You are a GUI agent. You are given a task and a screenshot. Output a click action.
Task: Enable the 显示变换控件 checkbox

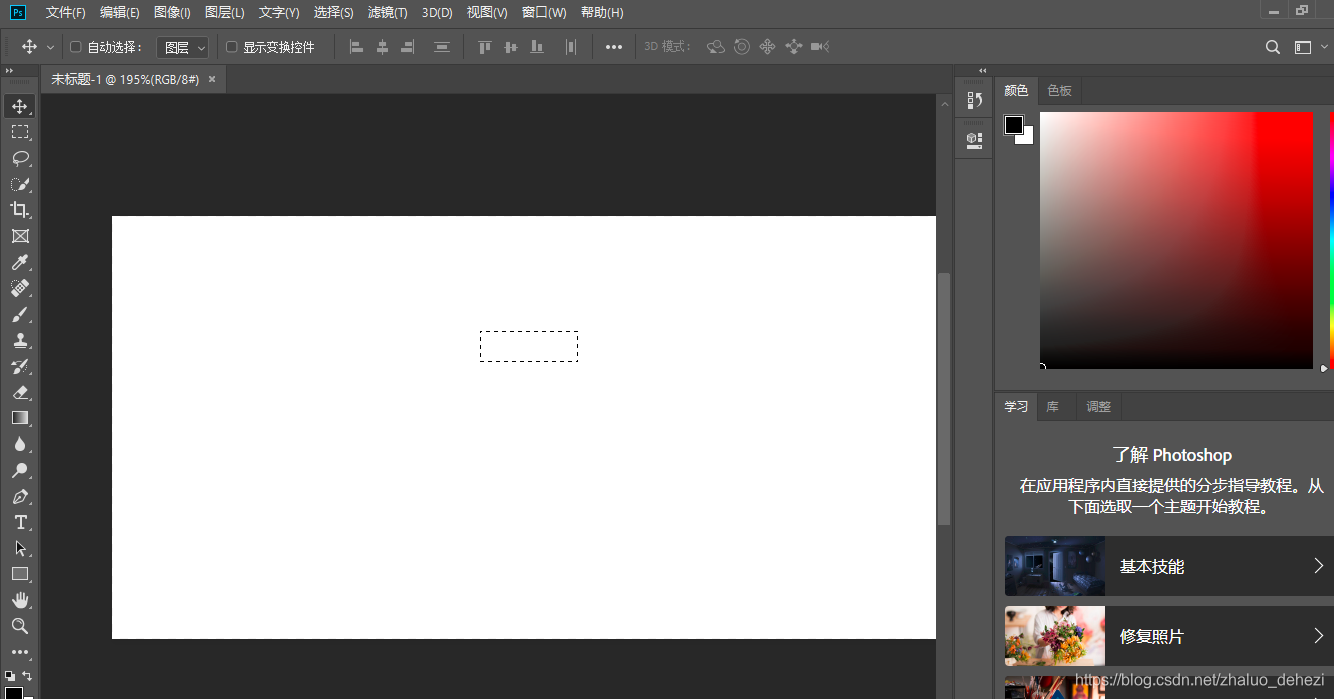(232, 47)
